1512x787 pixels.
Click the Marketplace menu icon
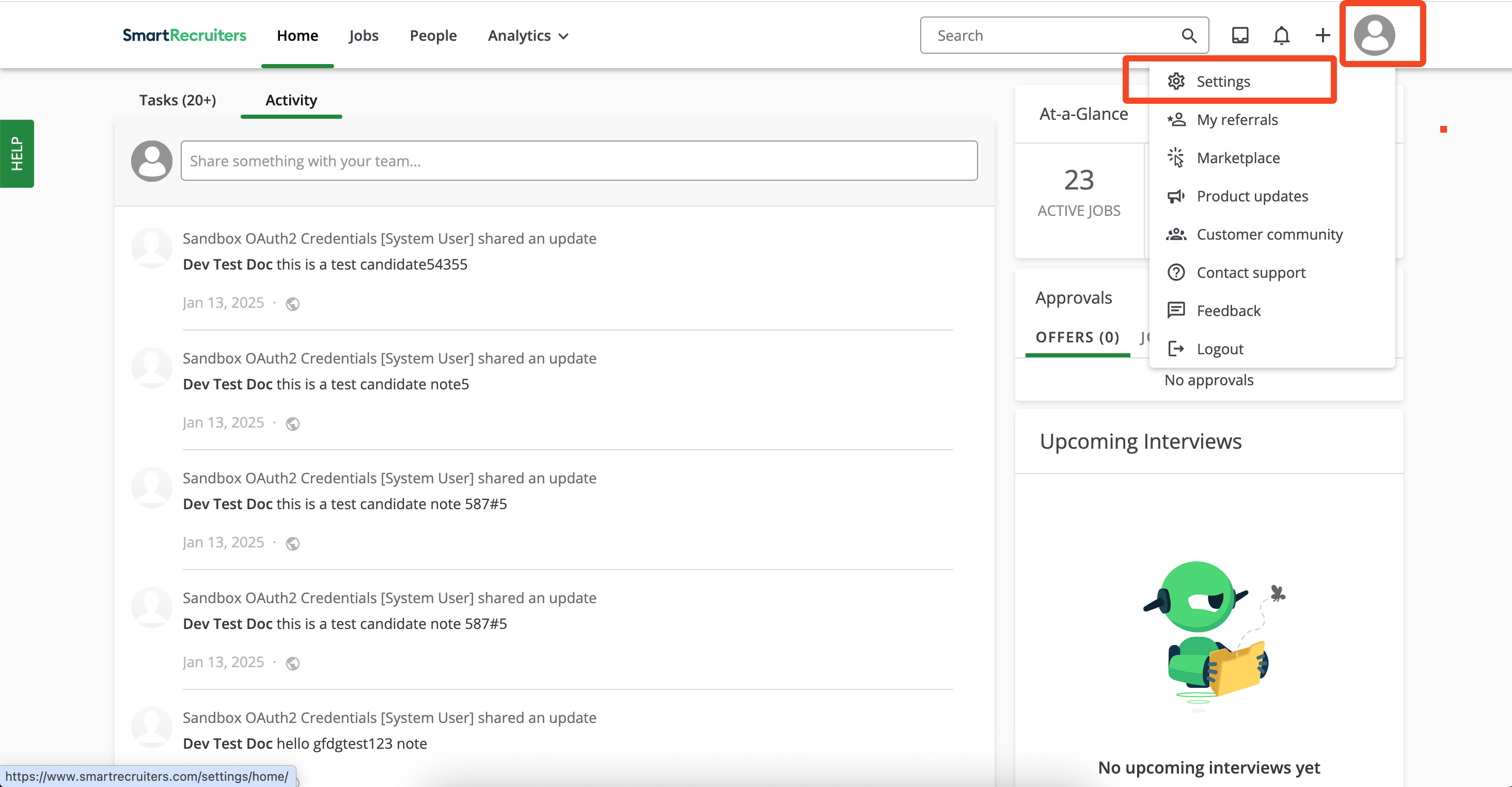point(1176,158)
